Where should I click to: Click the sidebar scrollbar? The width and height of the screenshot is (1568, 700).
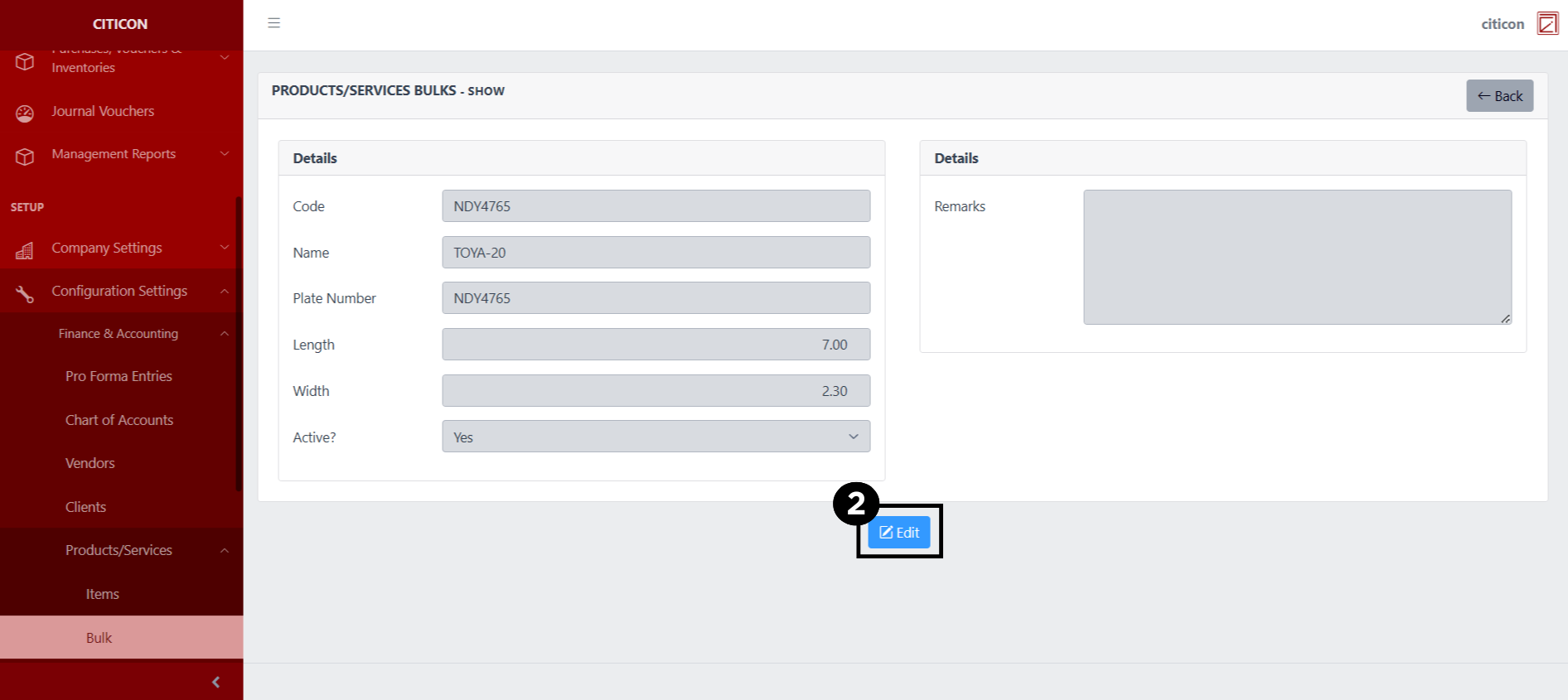tap(239, 344)
